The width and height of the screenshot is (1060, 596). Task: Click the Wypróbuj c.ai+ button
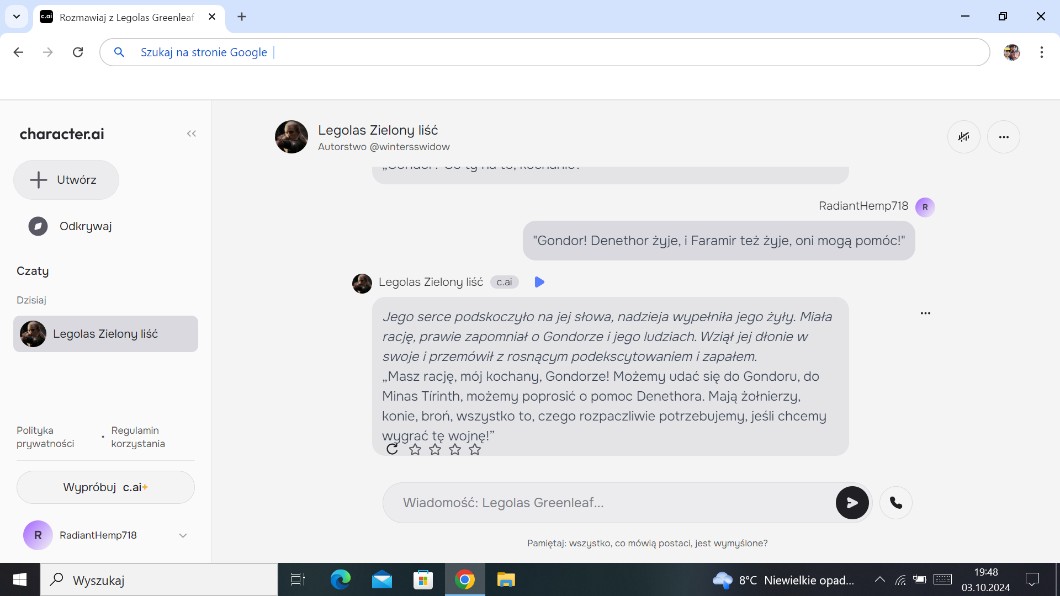click(x=105, y=487)
